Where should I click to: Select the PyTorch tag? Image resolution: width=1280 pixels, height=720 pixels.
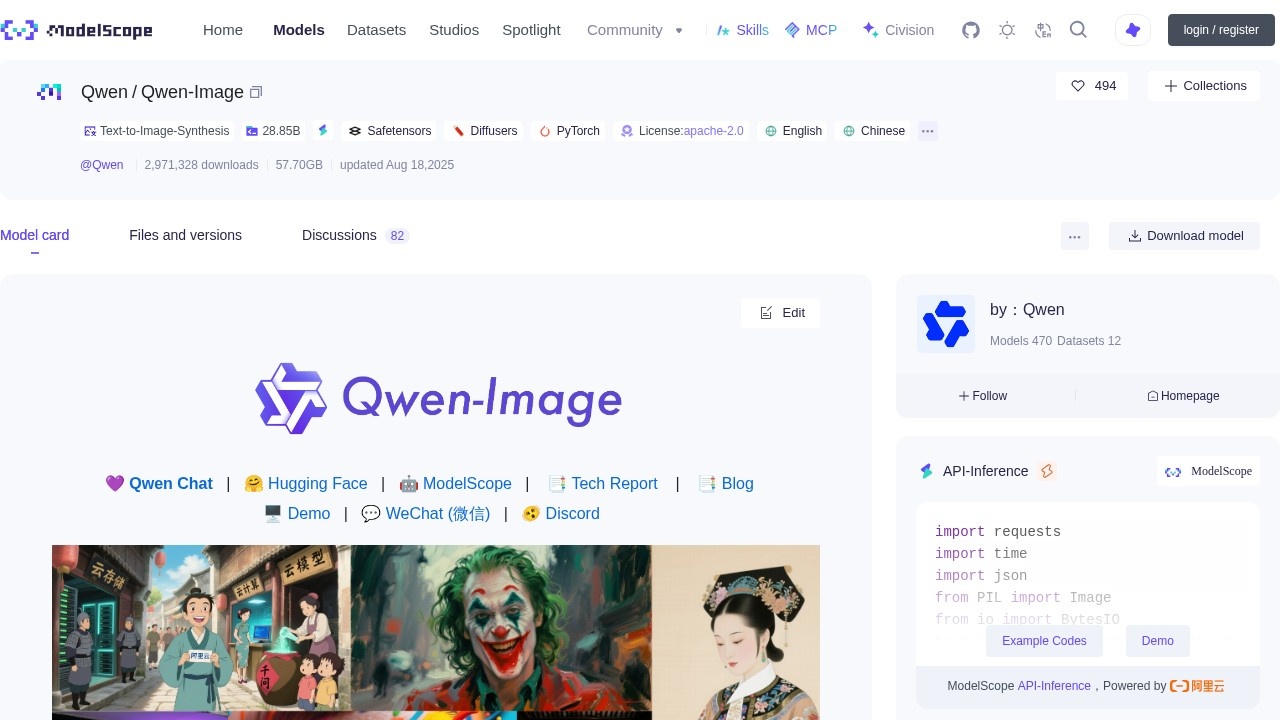tap(569, 131)
